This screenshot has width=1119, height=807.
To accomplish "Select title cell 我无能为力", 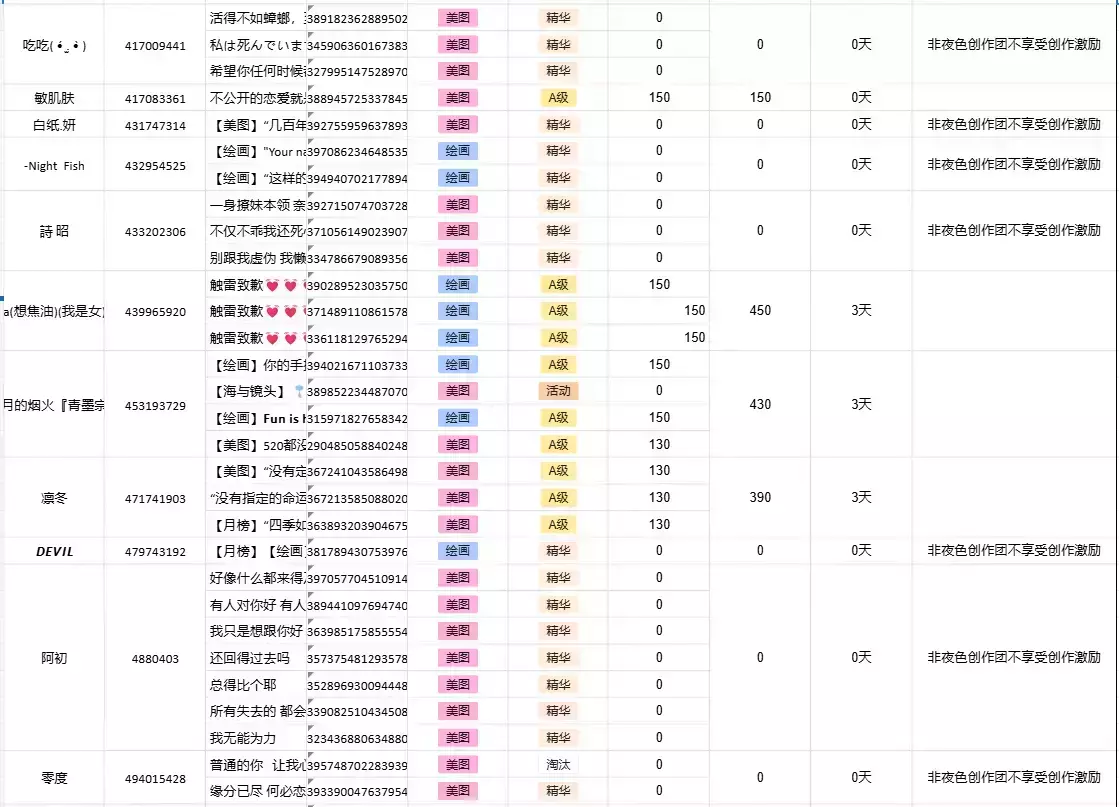I will (x=256, y=738).
